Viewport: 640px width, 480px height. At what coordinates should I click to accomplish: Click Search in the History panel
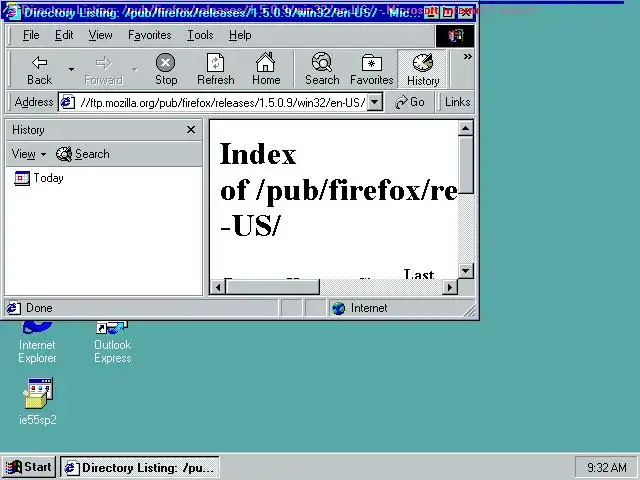coord(83,154)
